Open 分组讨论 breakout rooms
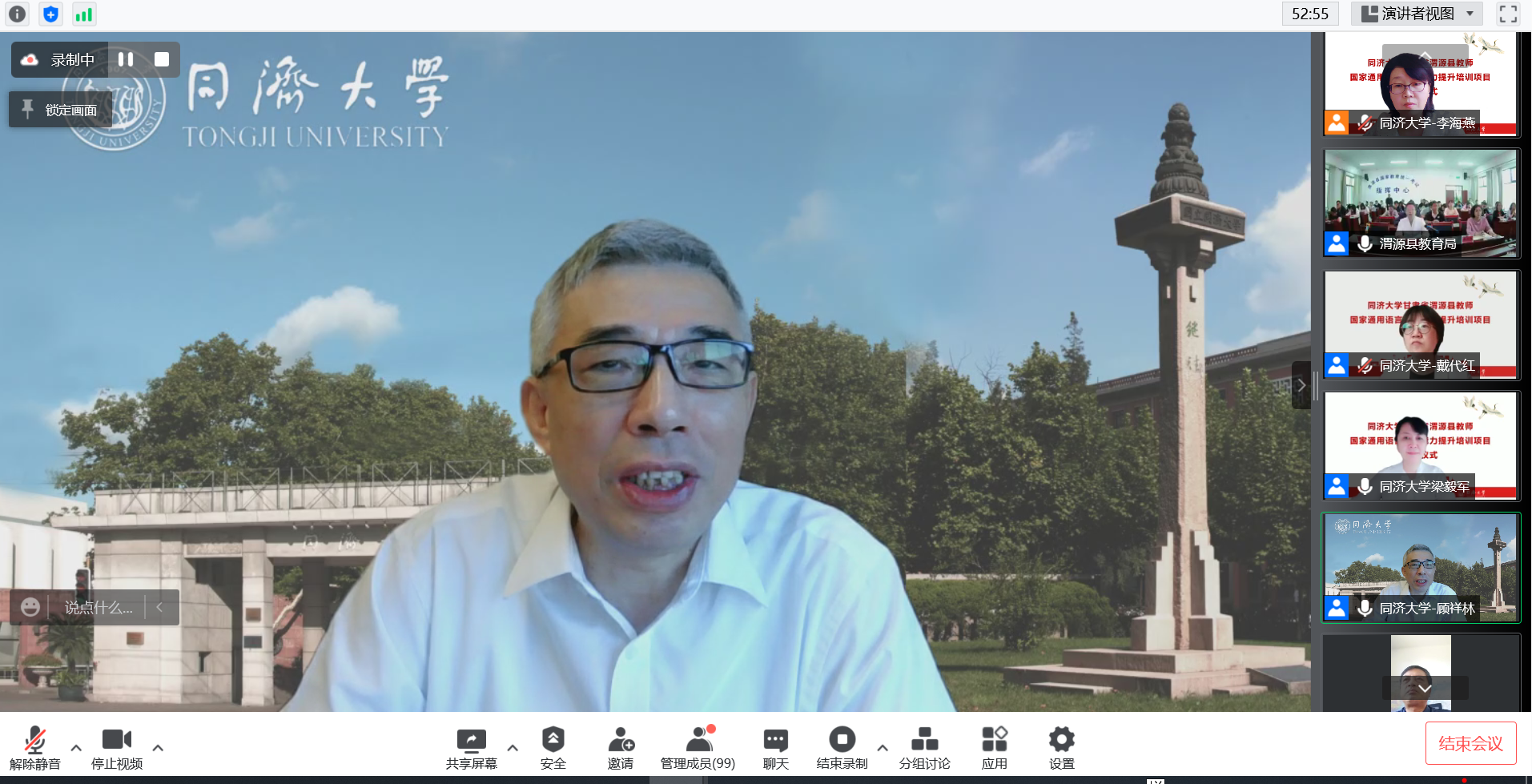 tap(925, 748)
